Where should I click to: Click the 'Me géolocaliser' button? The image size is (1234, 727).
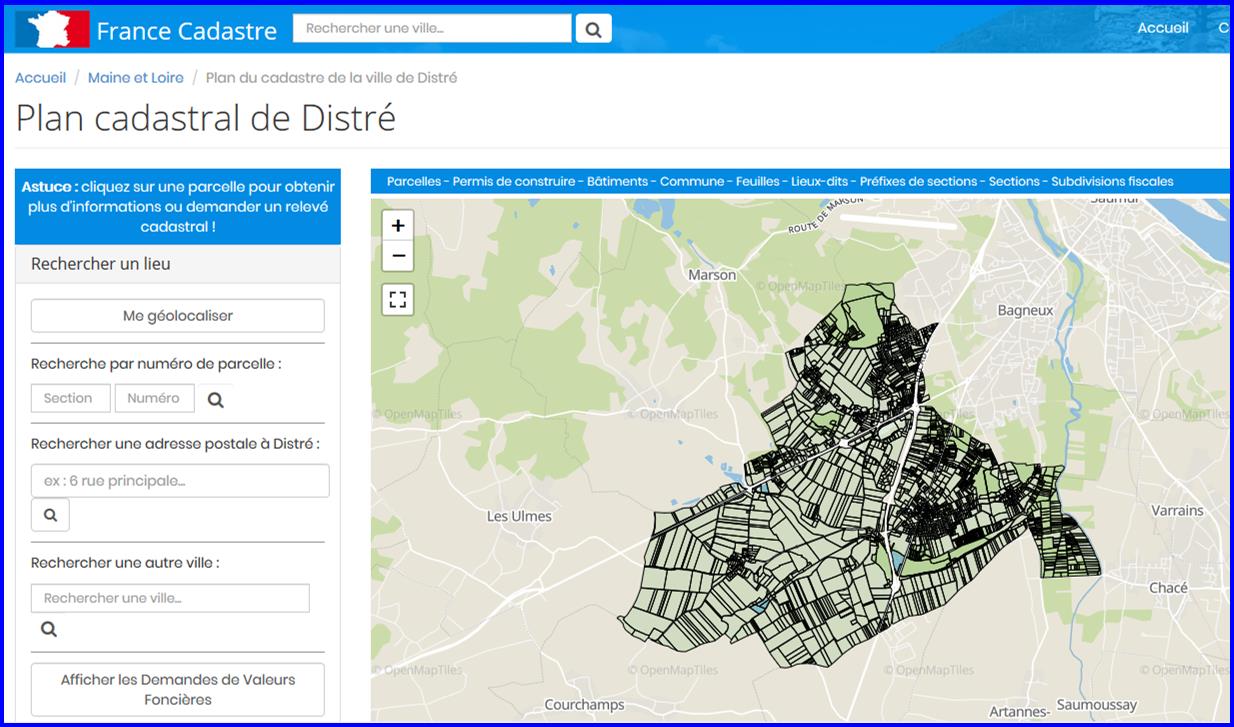(x=178, y=316)
